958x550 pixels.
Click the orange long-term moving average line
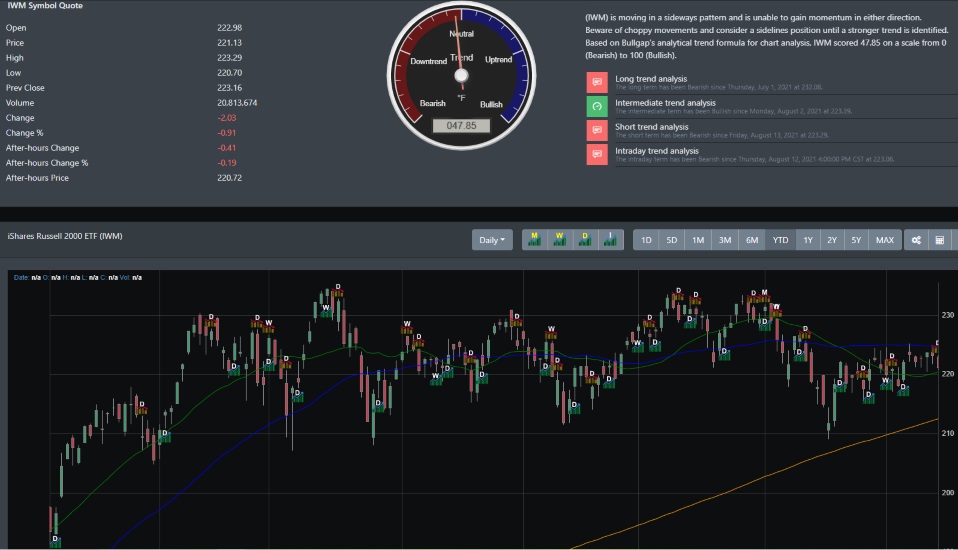coord(764,477)
